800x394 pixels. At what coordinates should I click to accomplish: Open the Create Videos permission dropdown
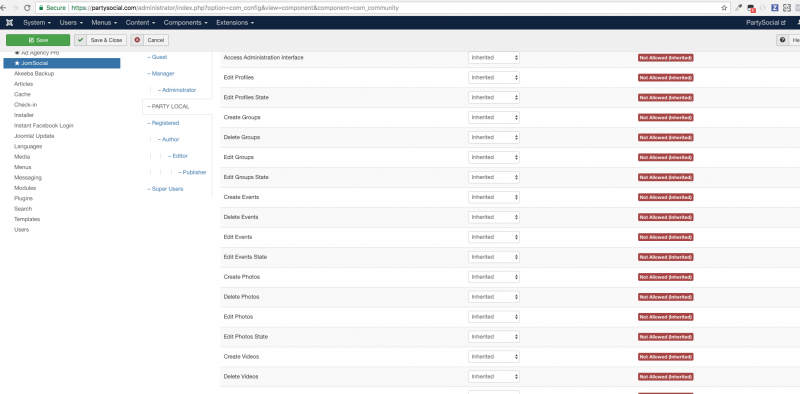pos(494,356)
